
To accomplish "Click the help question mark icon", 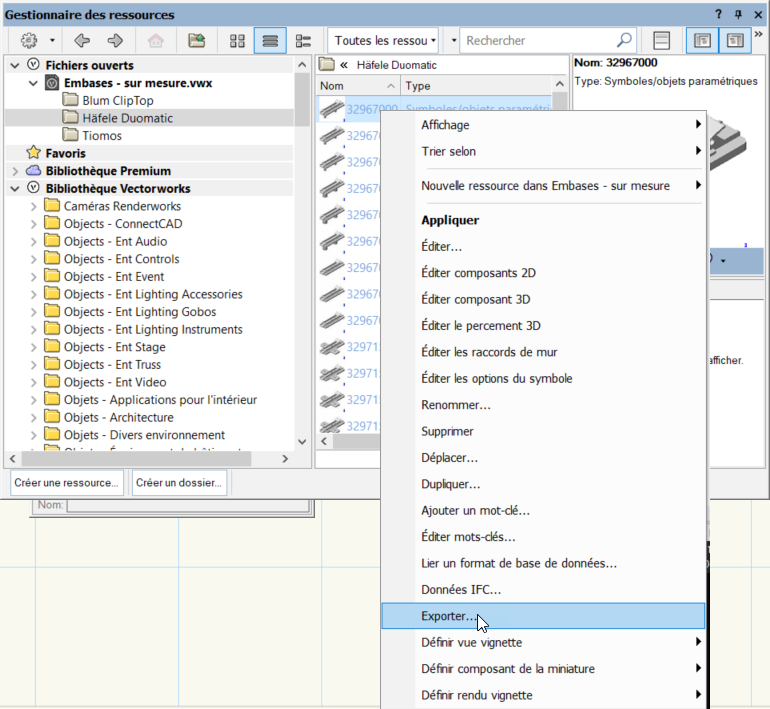I will click(718, 14).
